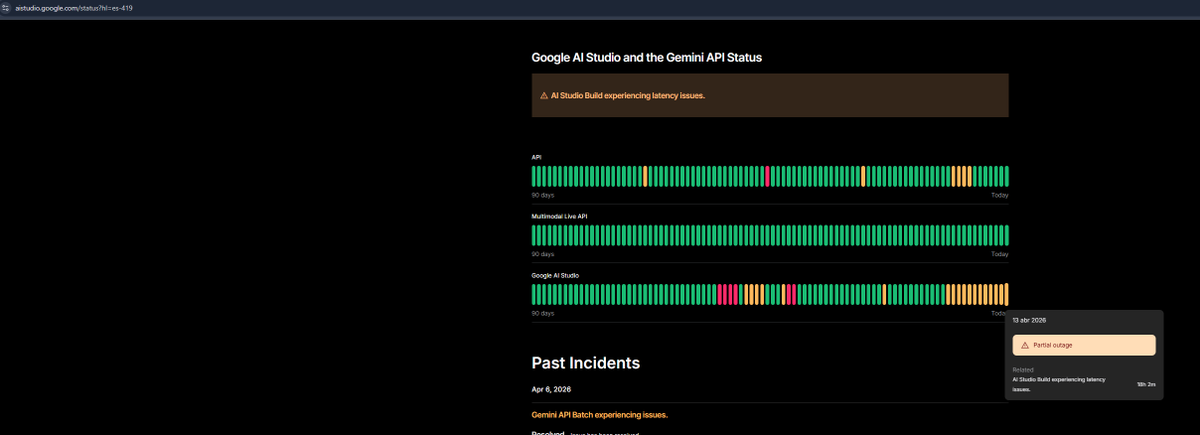Click the Google AI Studio and Gemini API Status title
The image size is (1200, 435).
[x=647, y=58]
